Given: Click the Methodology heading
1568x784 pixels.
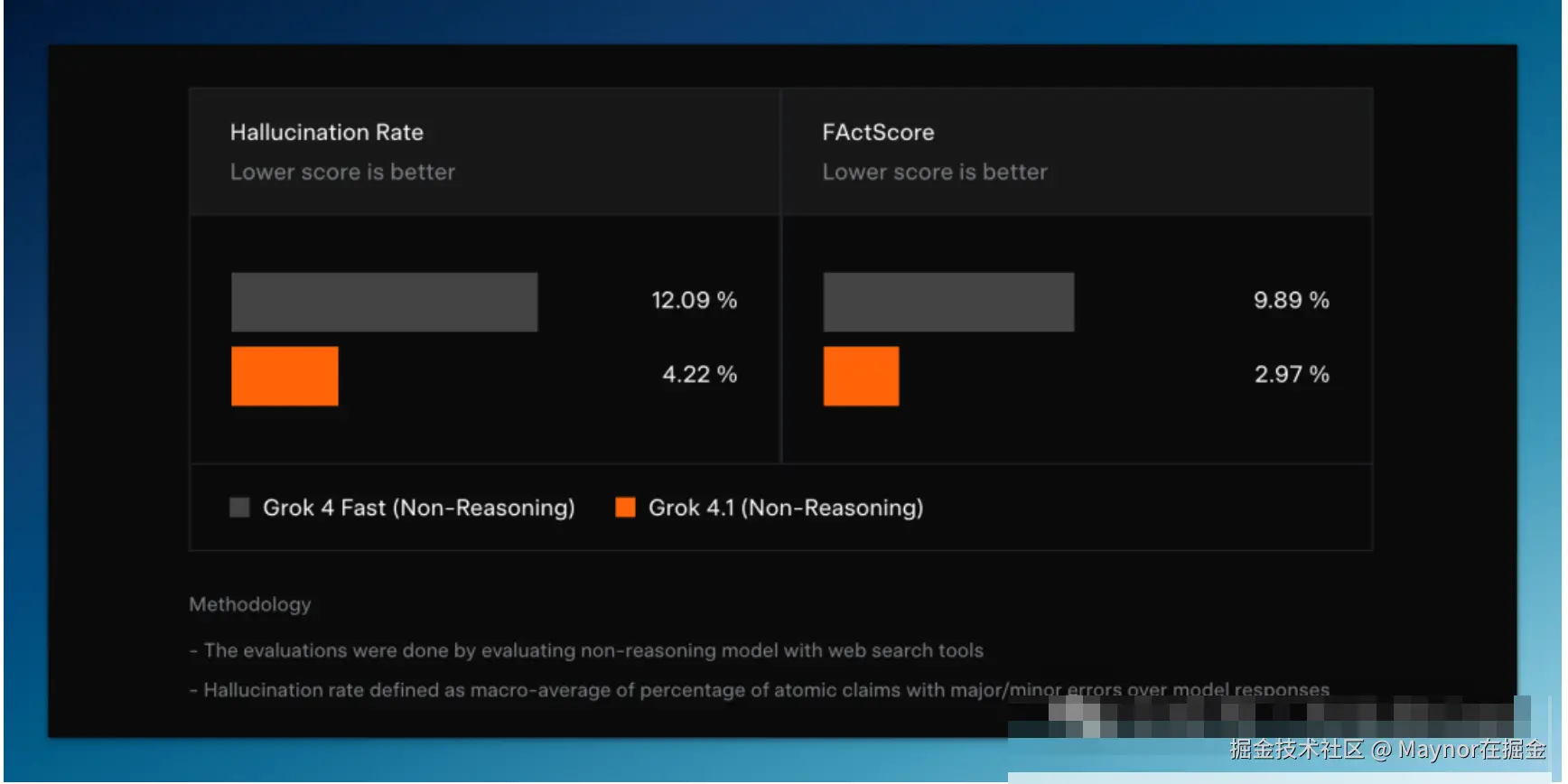Looking at the screenshot, I should click(250, 605).
